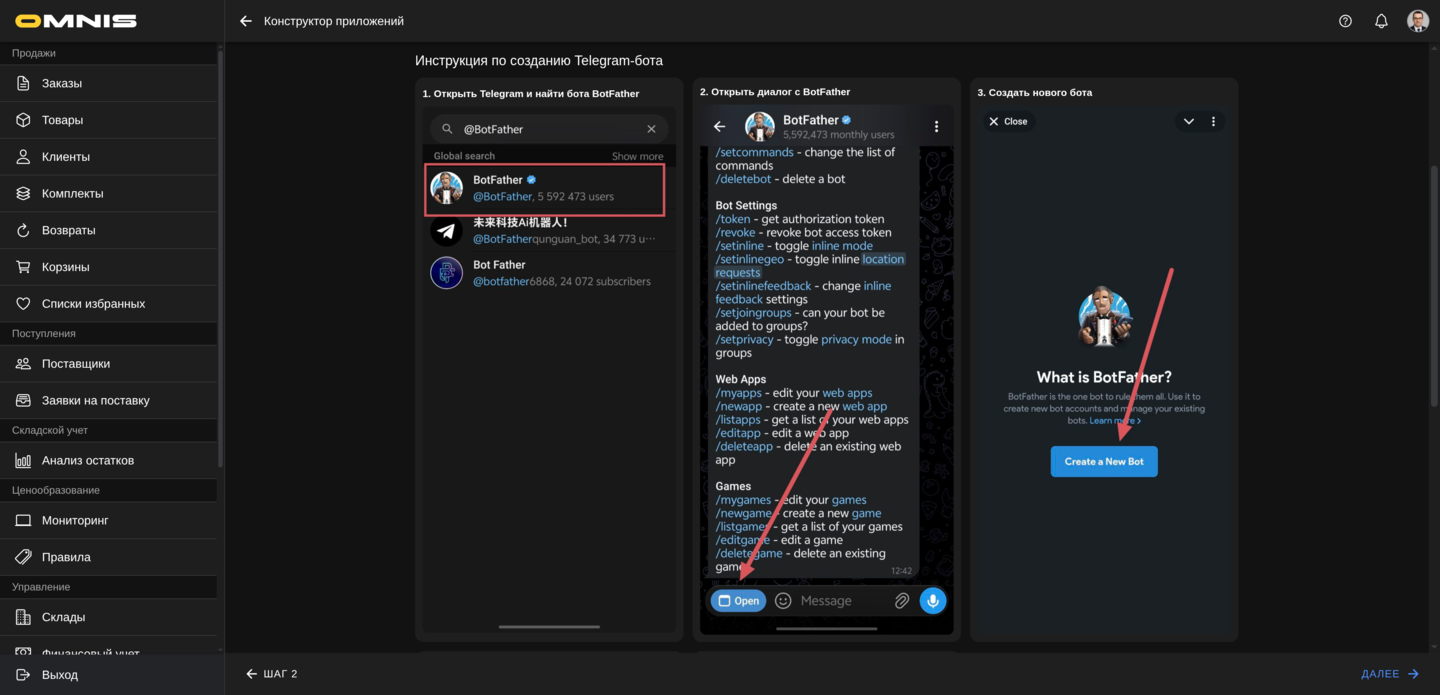Expand the chevron dropdown in step 3 screenshot
Screen dimensions: 1440x695
point(1188,121)
